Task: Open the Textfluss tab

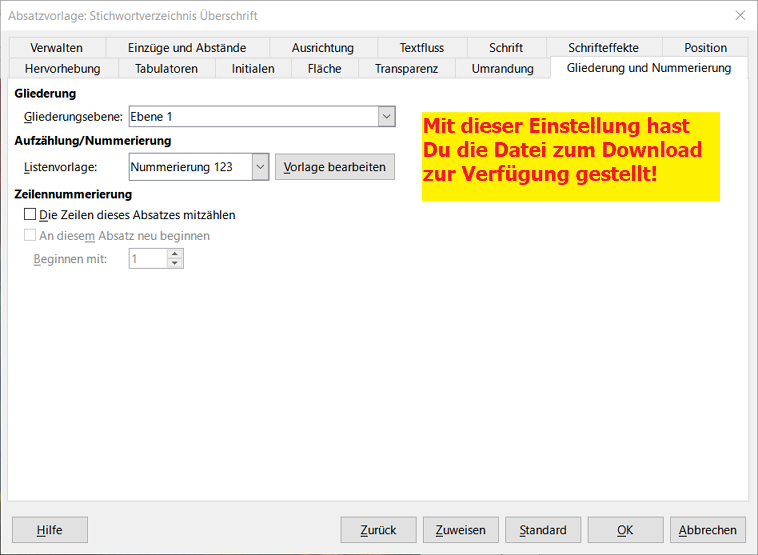Action: pyautogui.click(x=421, y=47)
